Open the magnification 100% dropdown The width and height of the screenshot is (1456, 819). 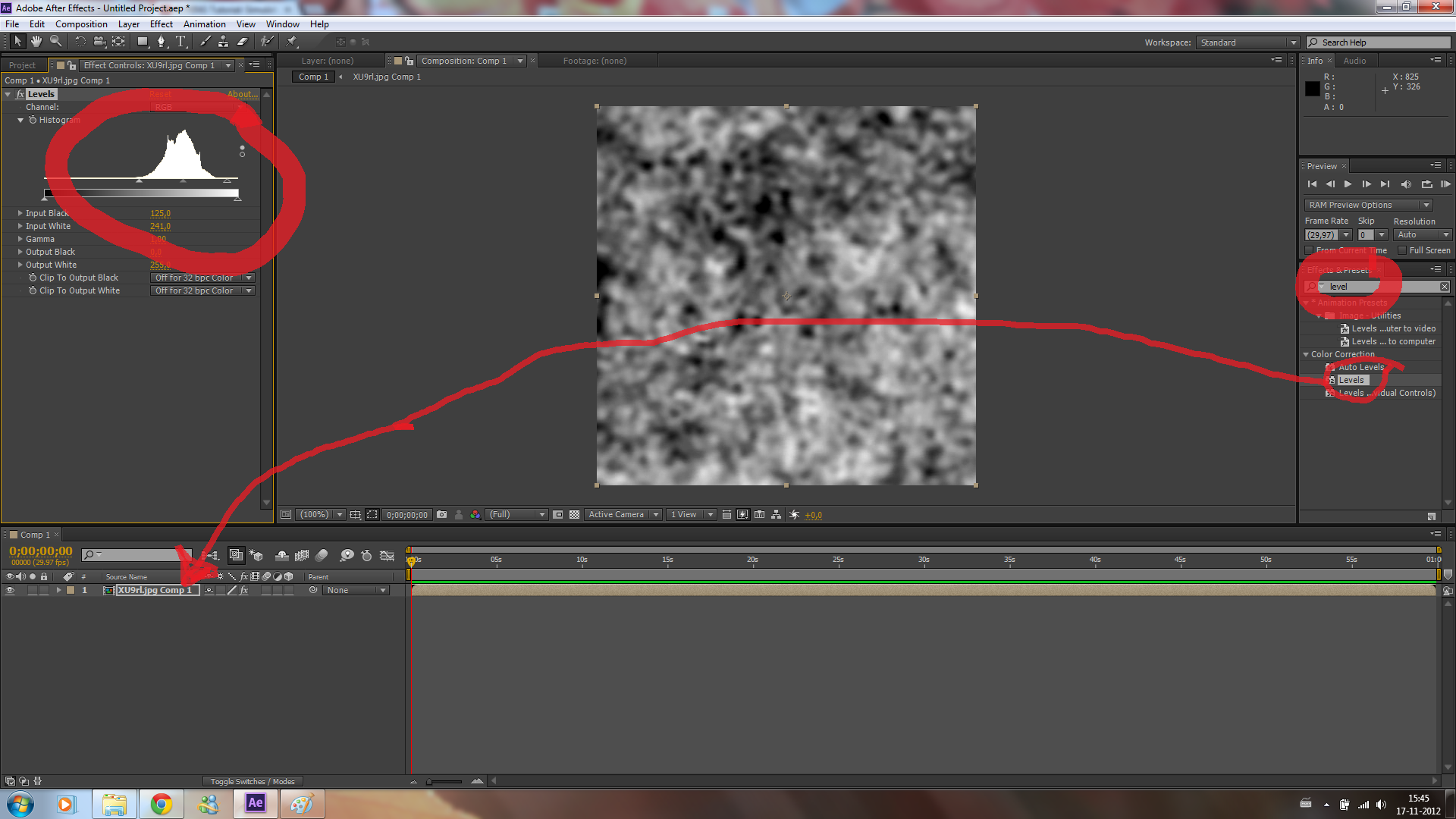(x=320, y=514)
